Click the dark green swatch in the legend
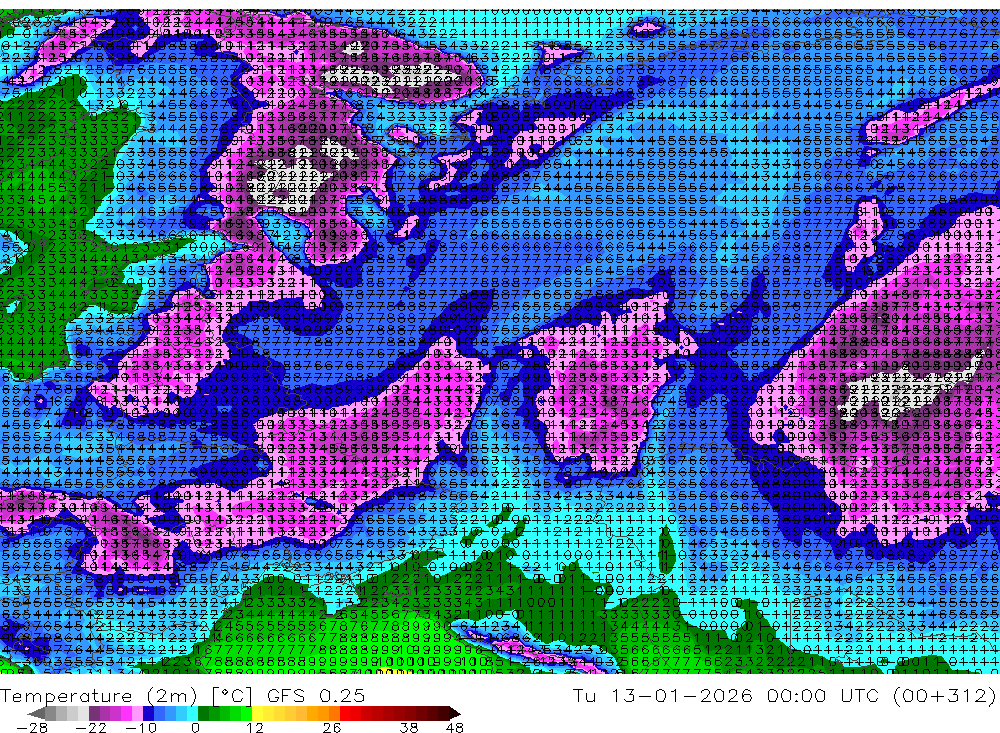This screenshot has width=1000, height=733. tap(203, 713)
